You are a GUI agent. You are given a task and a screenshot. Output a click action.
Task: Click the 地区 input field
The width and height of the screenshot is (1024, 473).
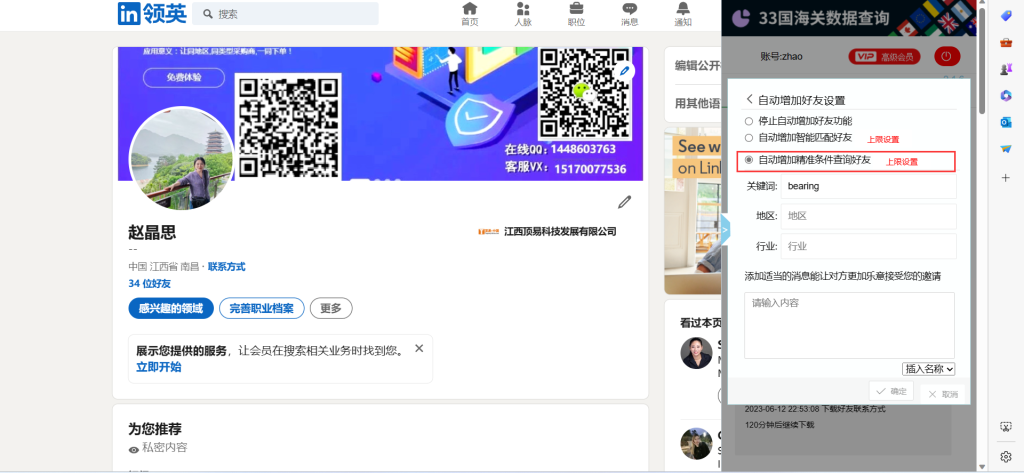[x=867, y=216]
